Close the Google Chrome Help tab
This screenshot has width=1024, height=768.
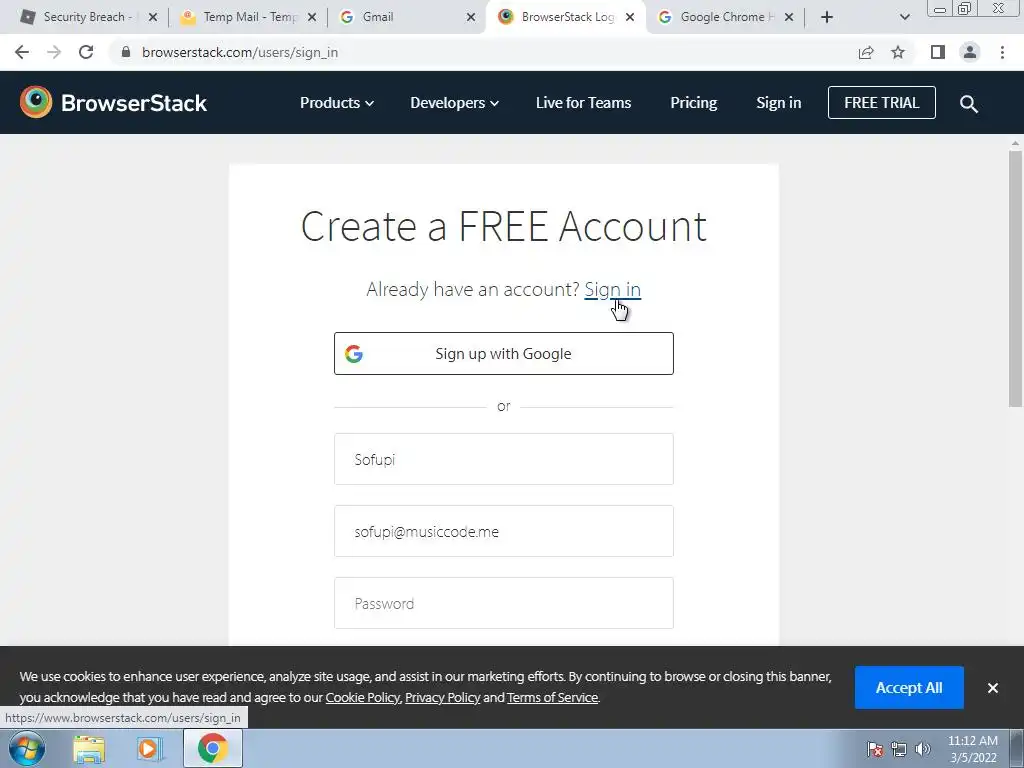click(x=789, y=17)
